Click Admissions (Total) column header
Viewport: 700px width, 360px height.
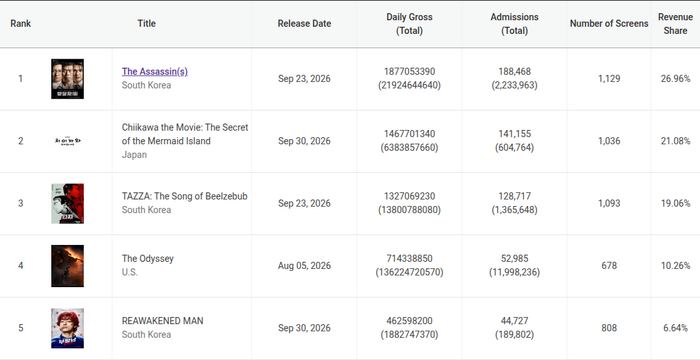(x=514, y=24)
